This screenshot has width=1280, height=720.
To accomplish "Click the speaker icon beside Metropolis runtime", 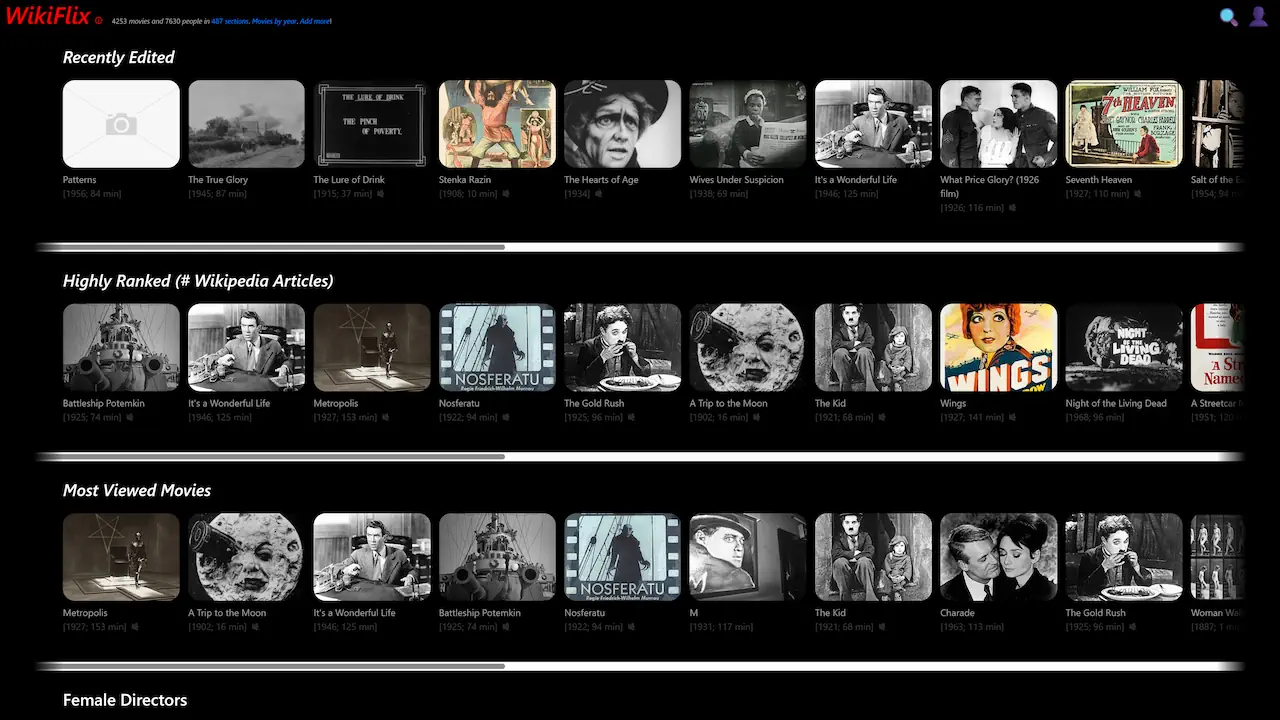I will coord(386,417).
